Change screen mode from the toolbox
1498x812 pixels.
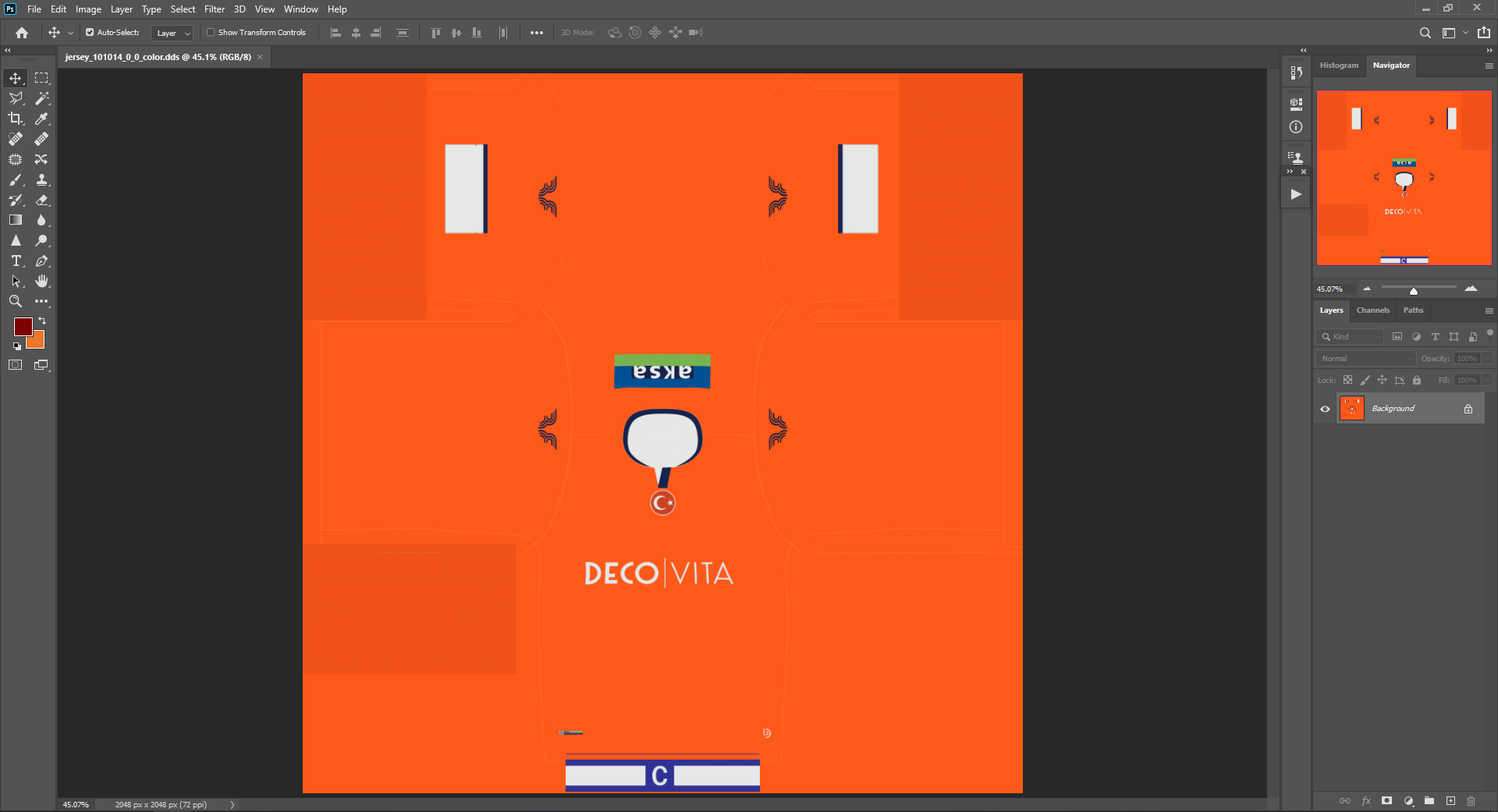(x=42, y=365)
